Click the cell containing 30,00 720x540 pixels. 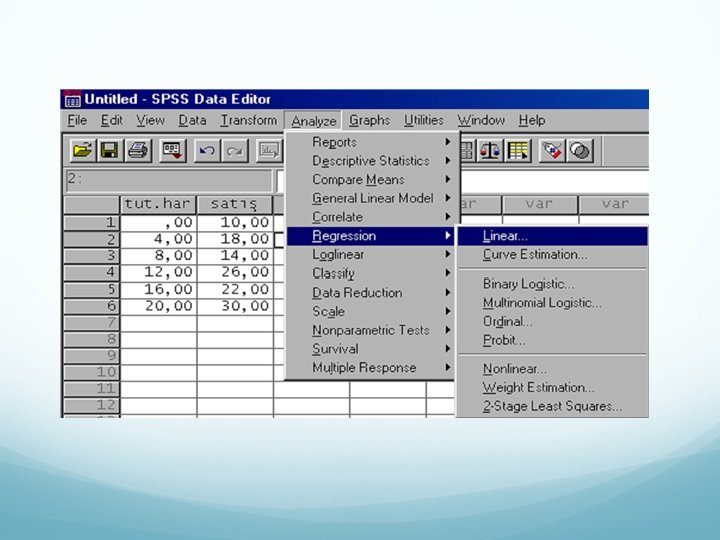click(235, 306)
